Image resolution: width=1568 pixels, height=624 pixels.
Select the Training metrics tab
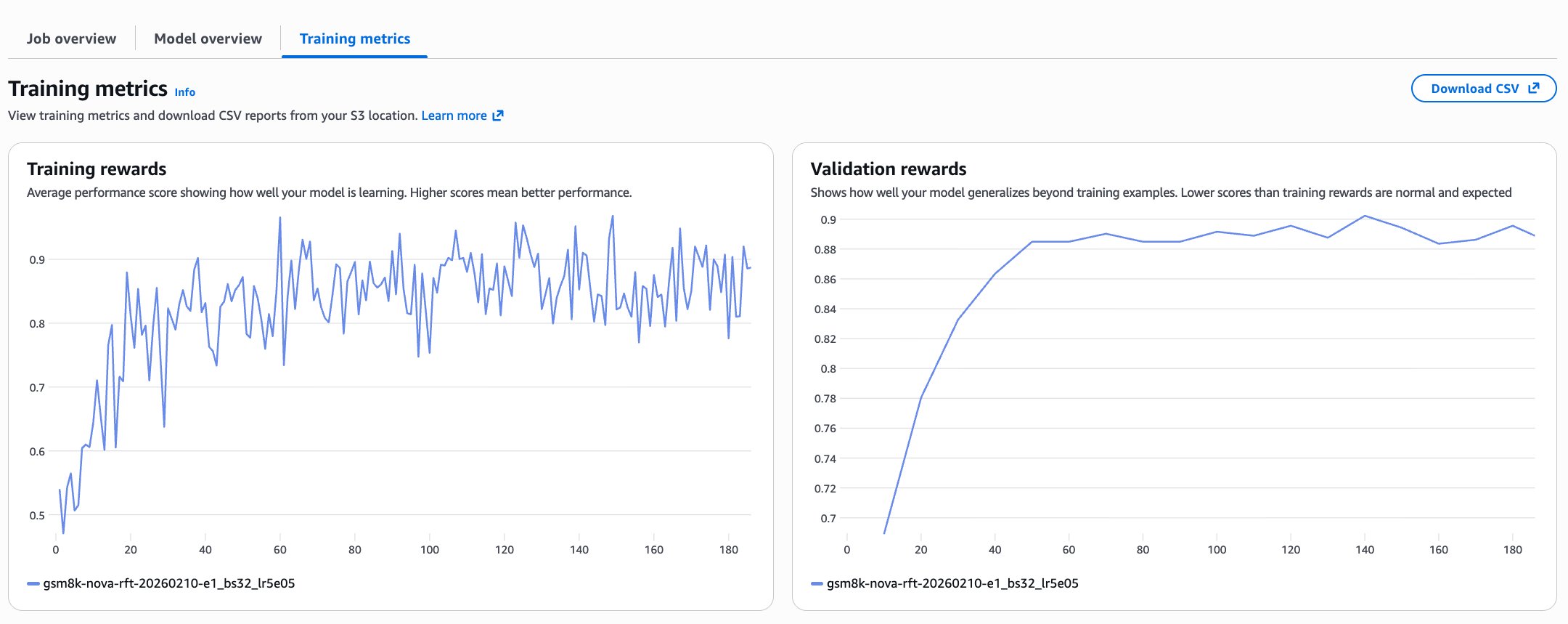pyautogui.click(x=354, y=39)
